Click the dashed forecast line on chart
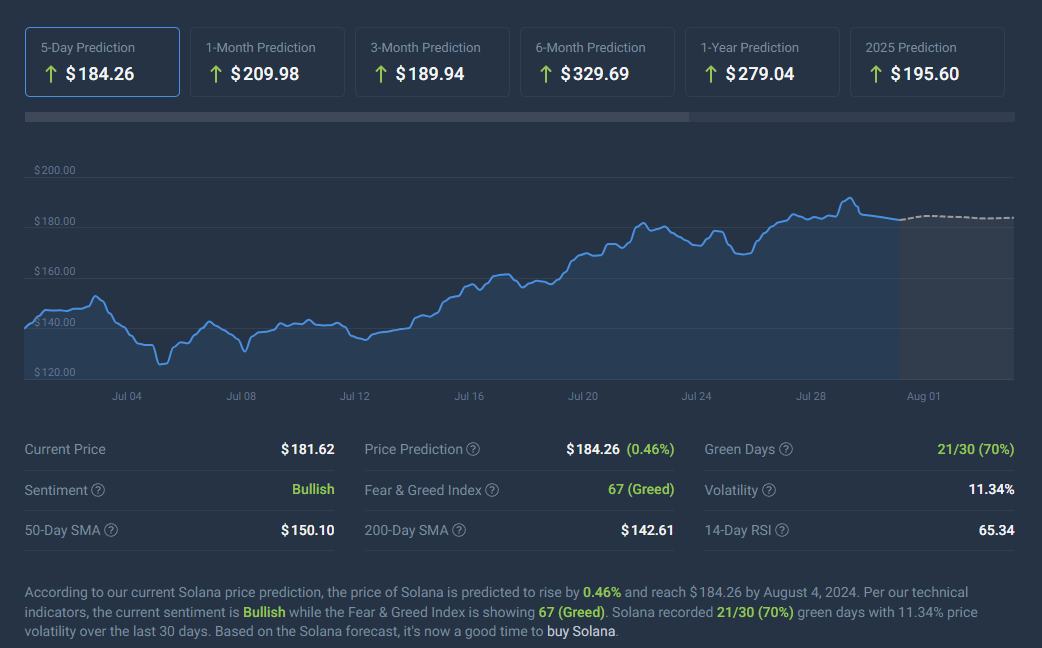Image resolution: width=1042 pixels, height=648 pixels. [x=957, y=217]
